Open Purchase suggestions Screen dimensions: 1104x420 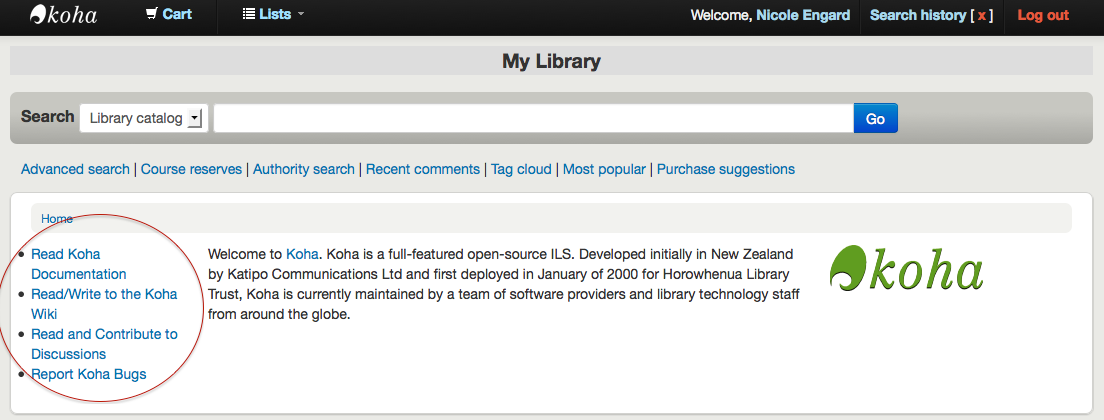point(726,169)
